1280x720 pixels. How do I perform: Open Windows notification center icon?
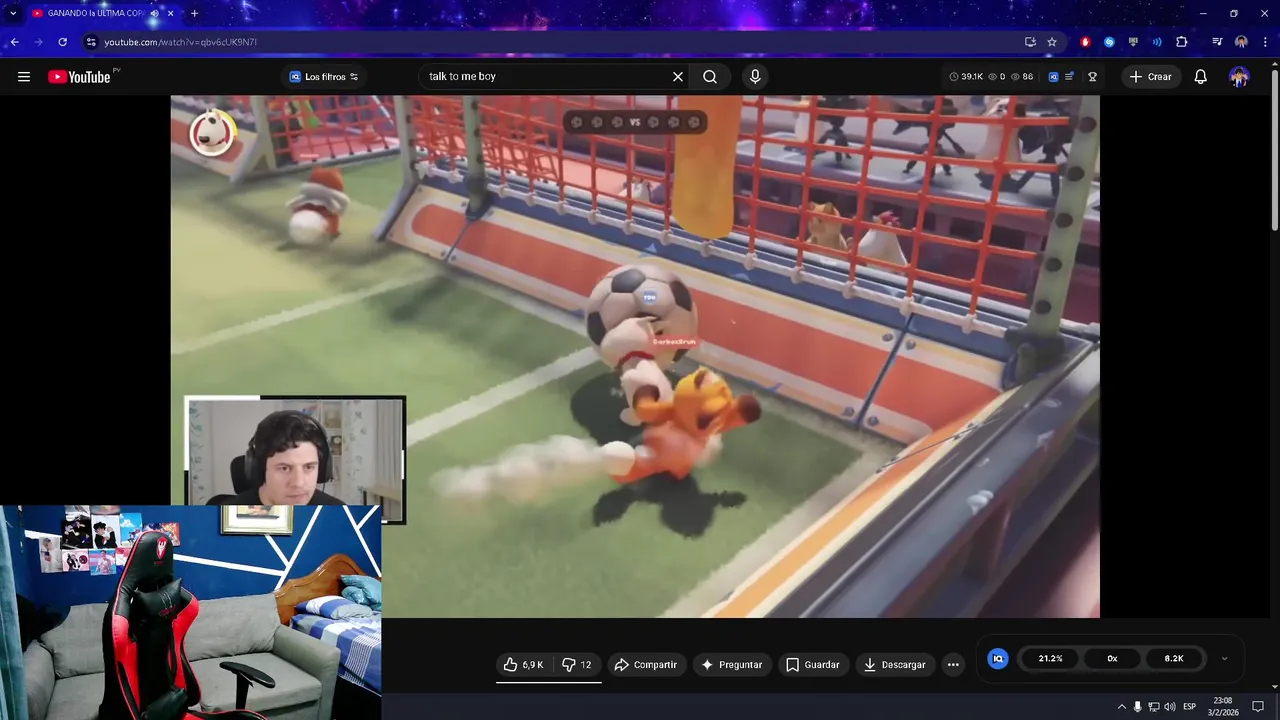(1258, 707)
